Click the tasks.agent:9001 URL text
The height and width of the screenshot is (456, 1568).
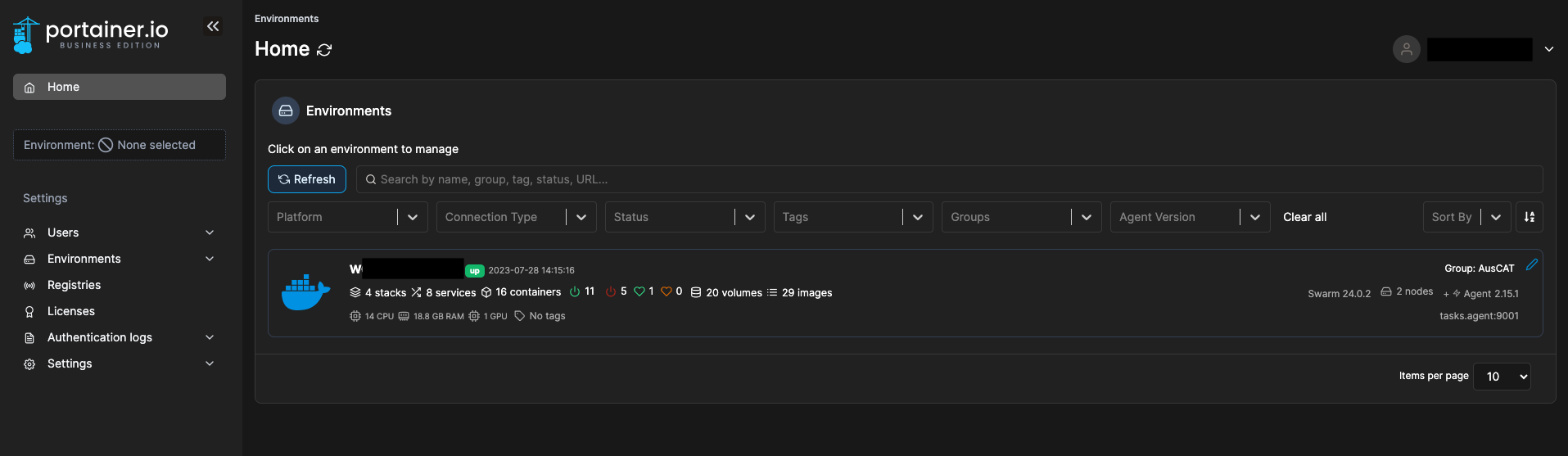pos(1479,316)
